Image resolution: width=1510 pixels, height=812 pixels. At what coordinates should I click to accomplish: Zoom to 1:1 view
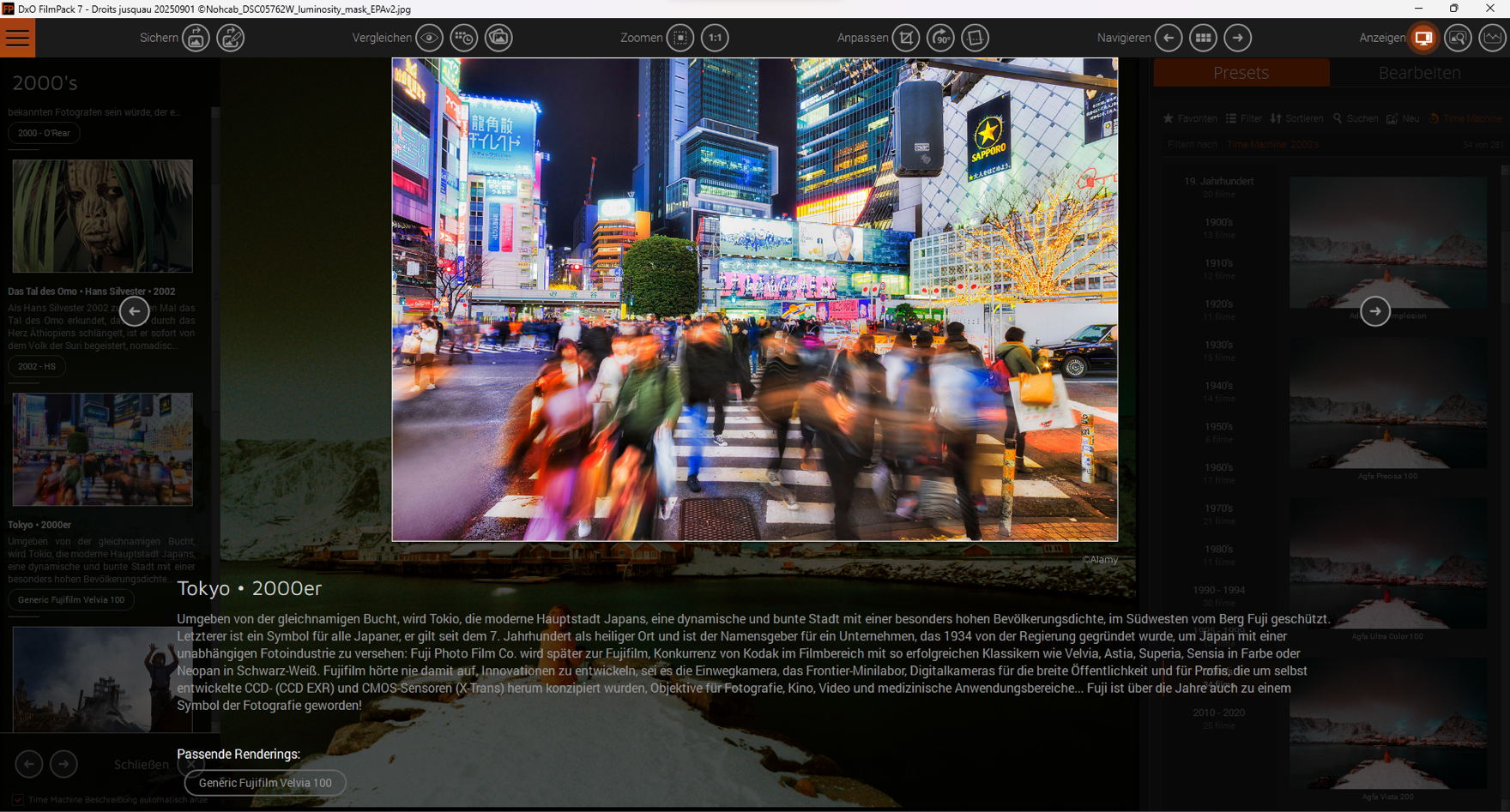(x=715, y=38)
